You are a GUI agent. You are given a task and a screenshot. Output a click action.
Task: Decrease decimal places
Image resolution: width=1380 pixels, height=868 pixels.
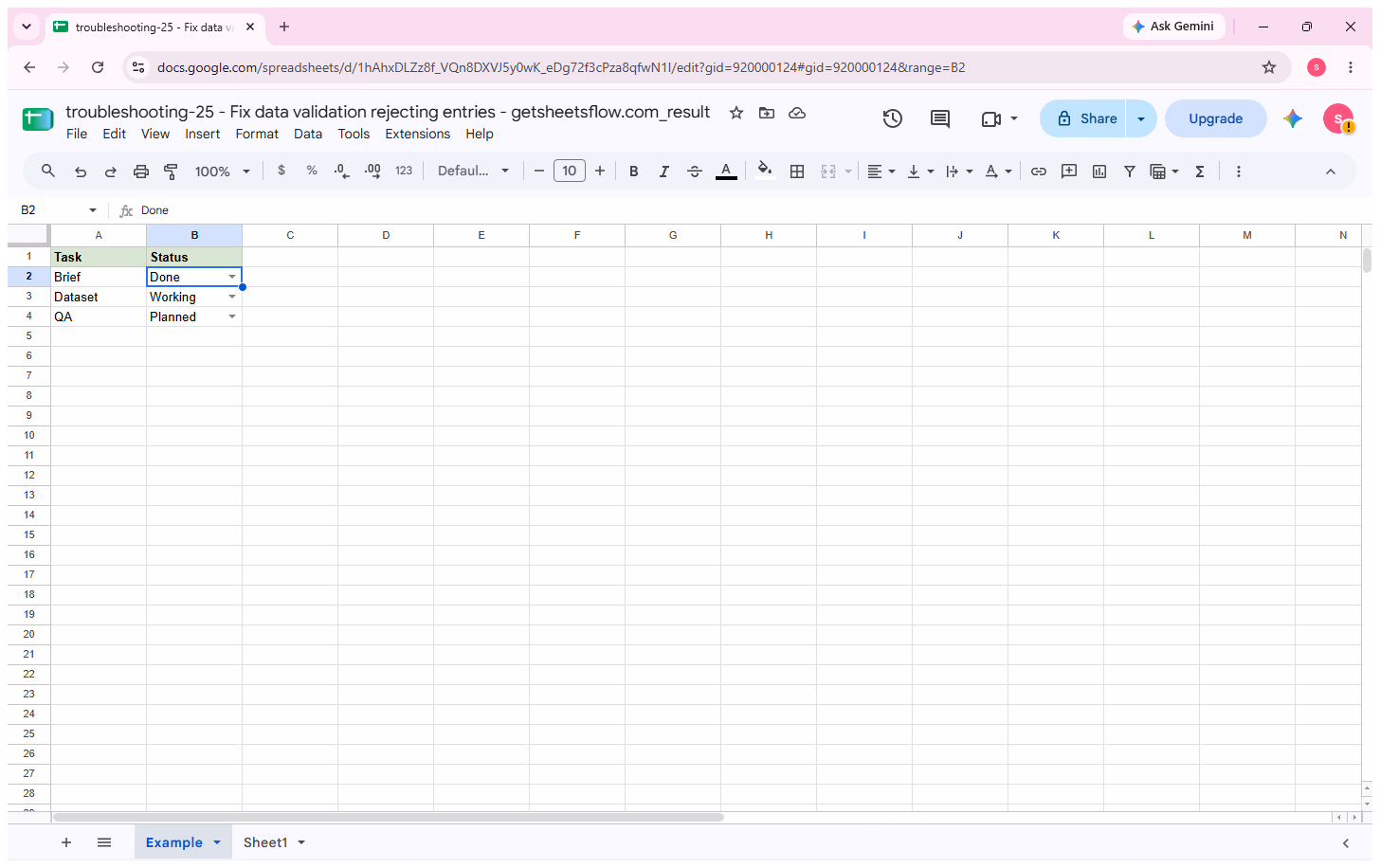(342, 171)
